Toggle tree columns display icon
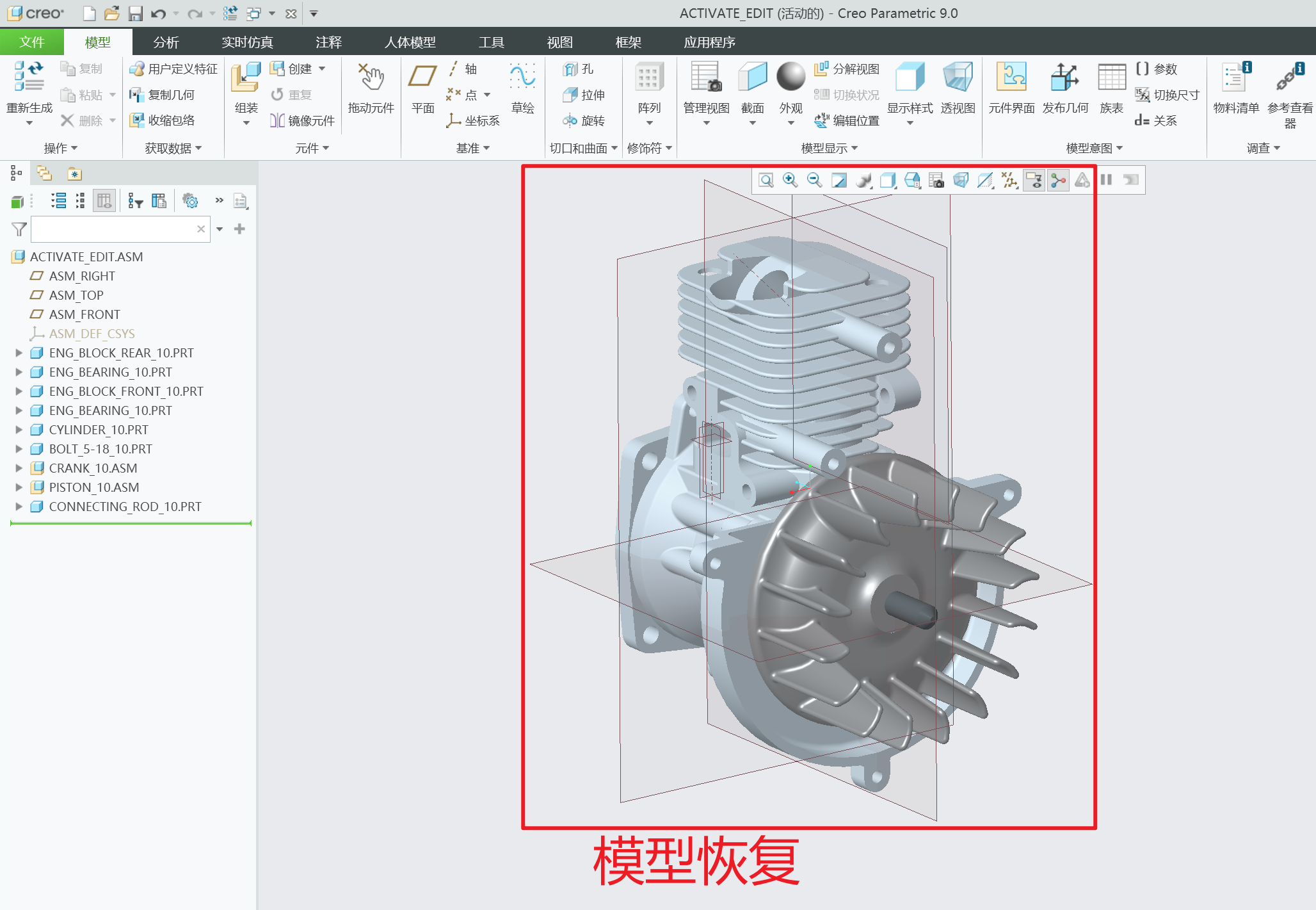The height and width of the screenshot is (910, 1316). click(104, 201)
